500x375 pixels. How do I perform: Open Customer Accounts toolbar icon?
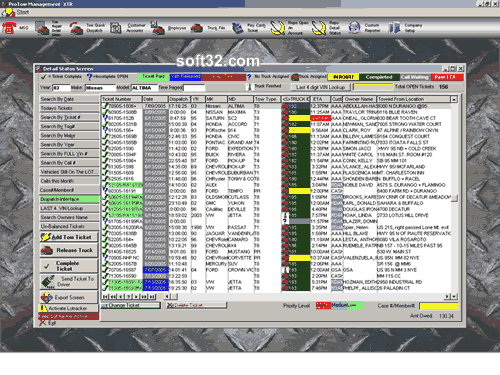pos(116,28)
